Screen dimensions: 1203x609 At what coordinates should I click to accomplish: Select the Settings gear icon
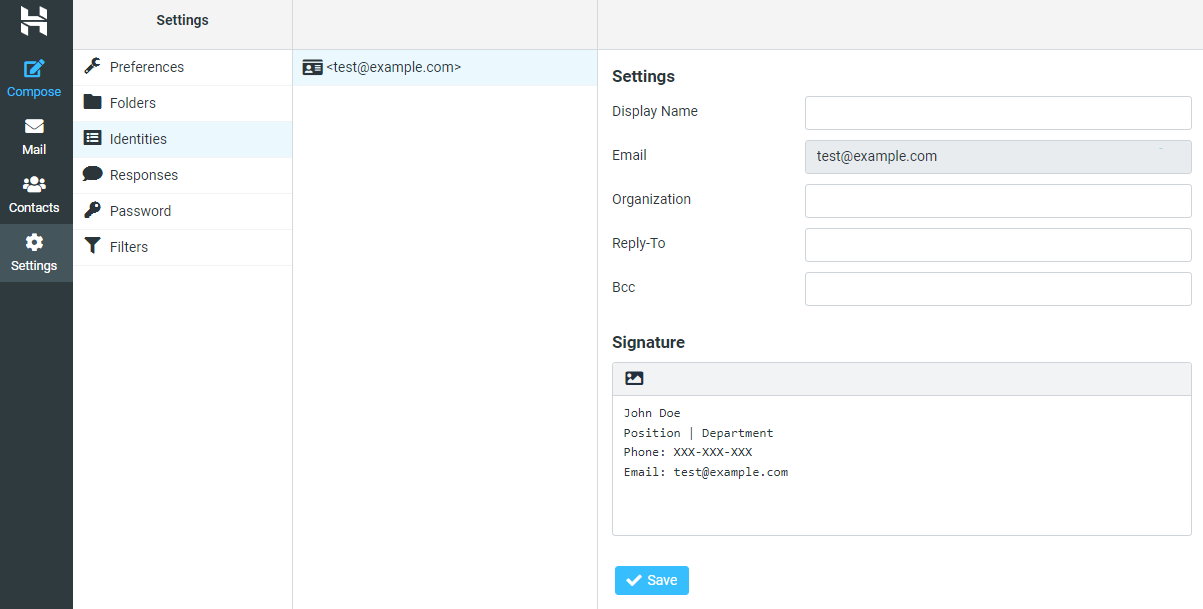point(34,243)
